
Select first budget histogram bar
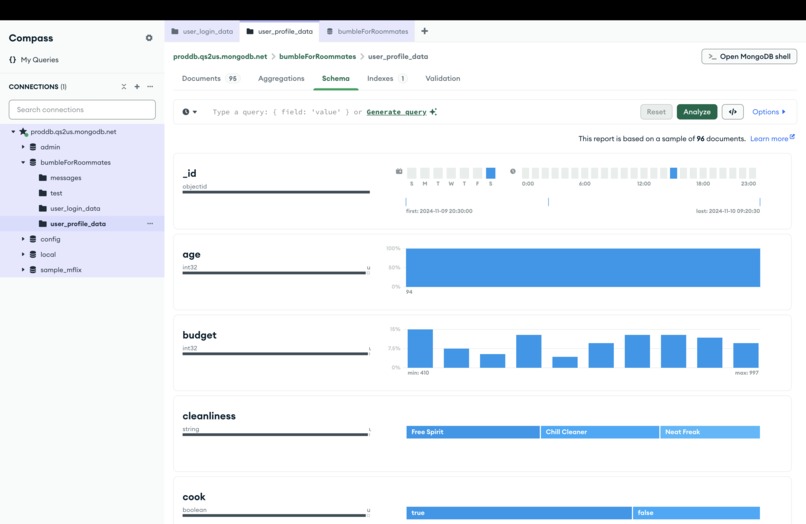420,348
